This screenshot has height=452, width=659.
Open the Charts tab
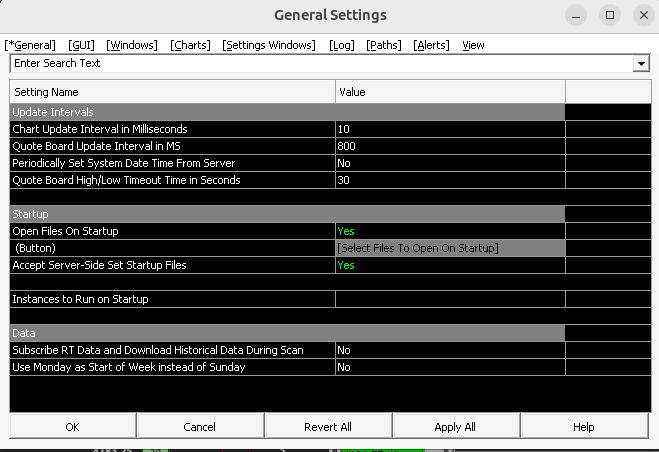coord(190,45)
